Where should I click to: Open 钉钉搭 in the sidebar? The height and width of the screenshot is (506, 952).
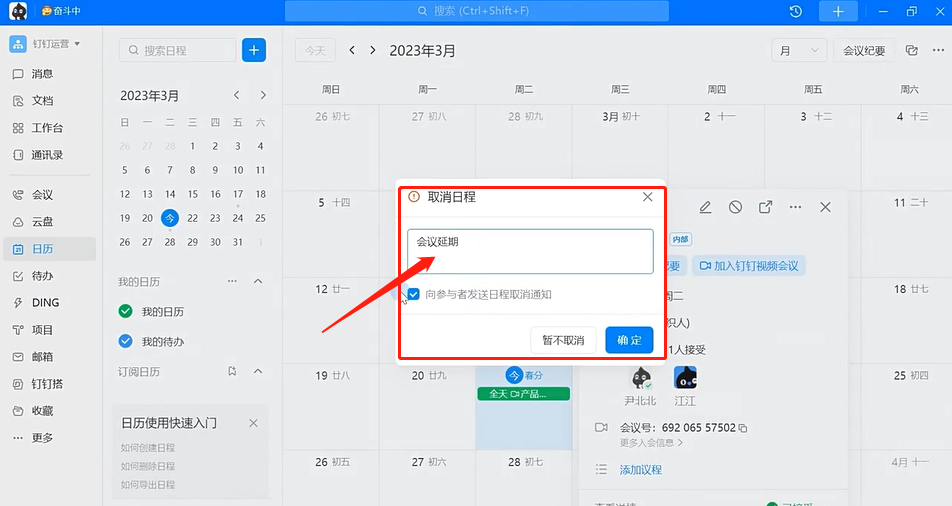(49, 384)
